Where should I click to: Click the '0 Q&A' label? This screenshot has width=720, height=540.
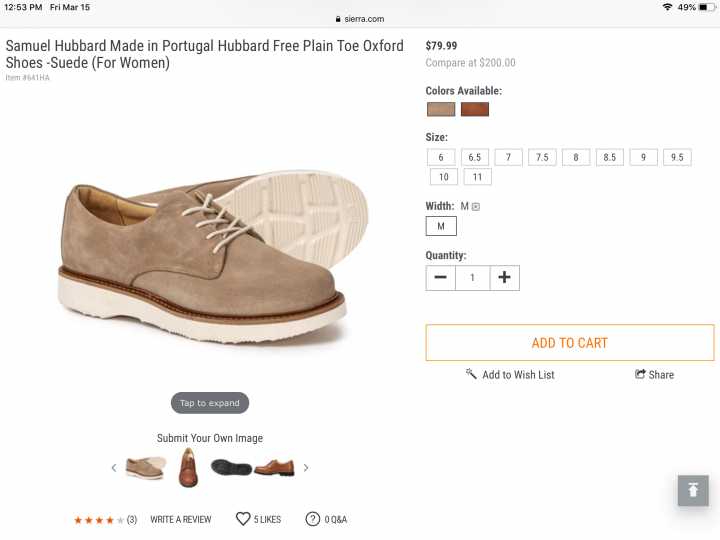click(336, 520)
